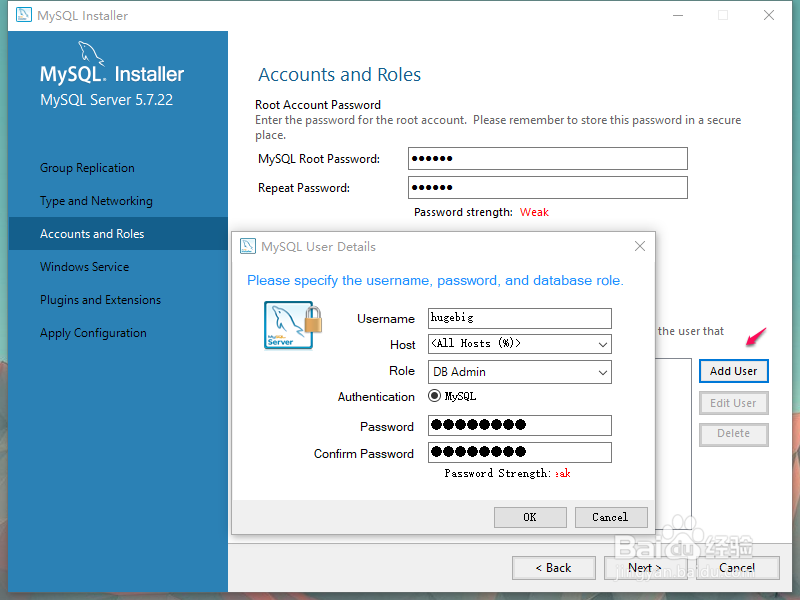Minimize the MySQL Installer window

pos(678,15)
